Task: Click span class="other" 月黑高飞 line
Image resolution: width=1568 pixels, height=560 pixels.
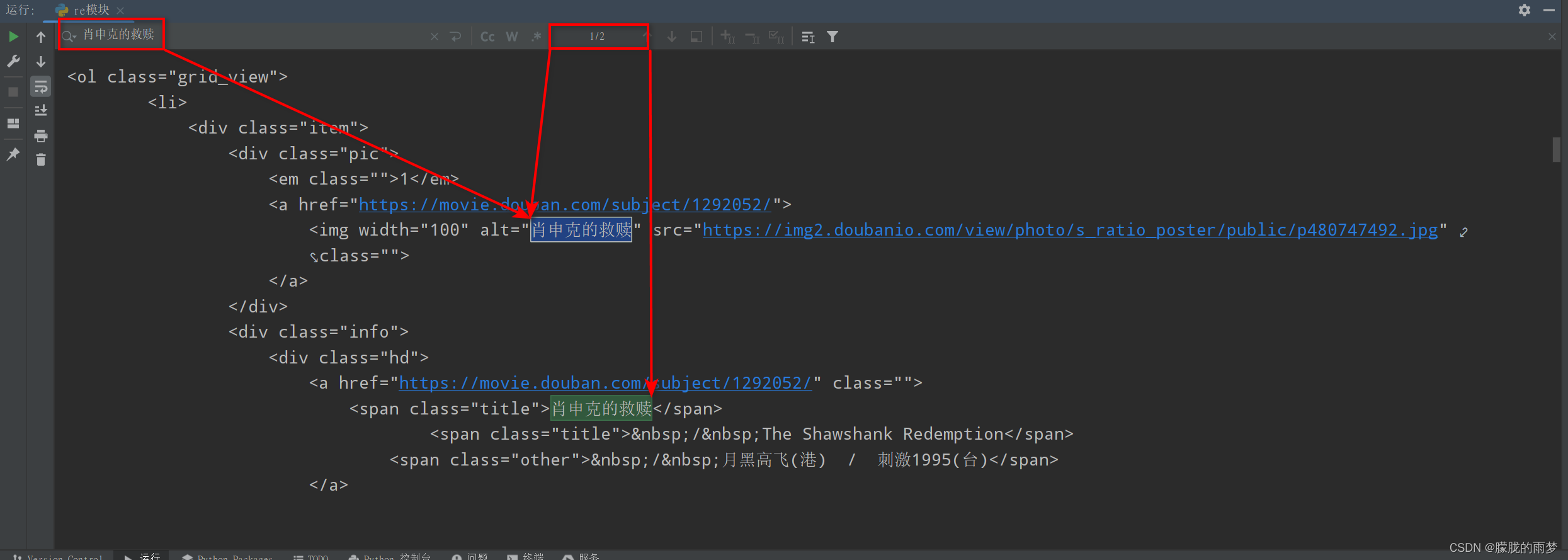Action: 724,460
